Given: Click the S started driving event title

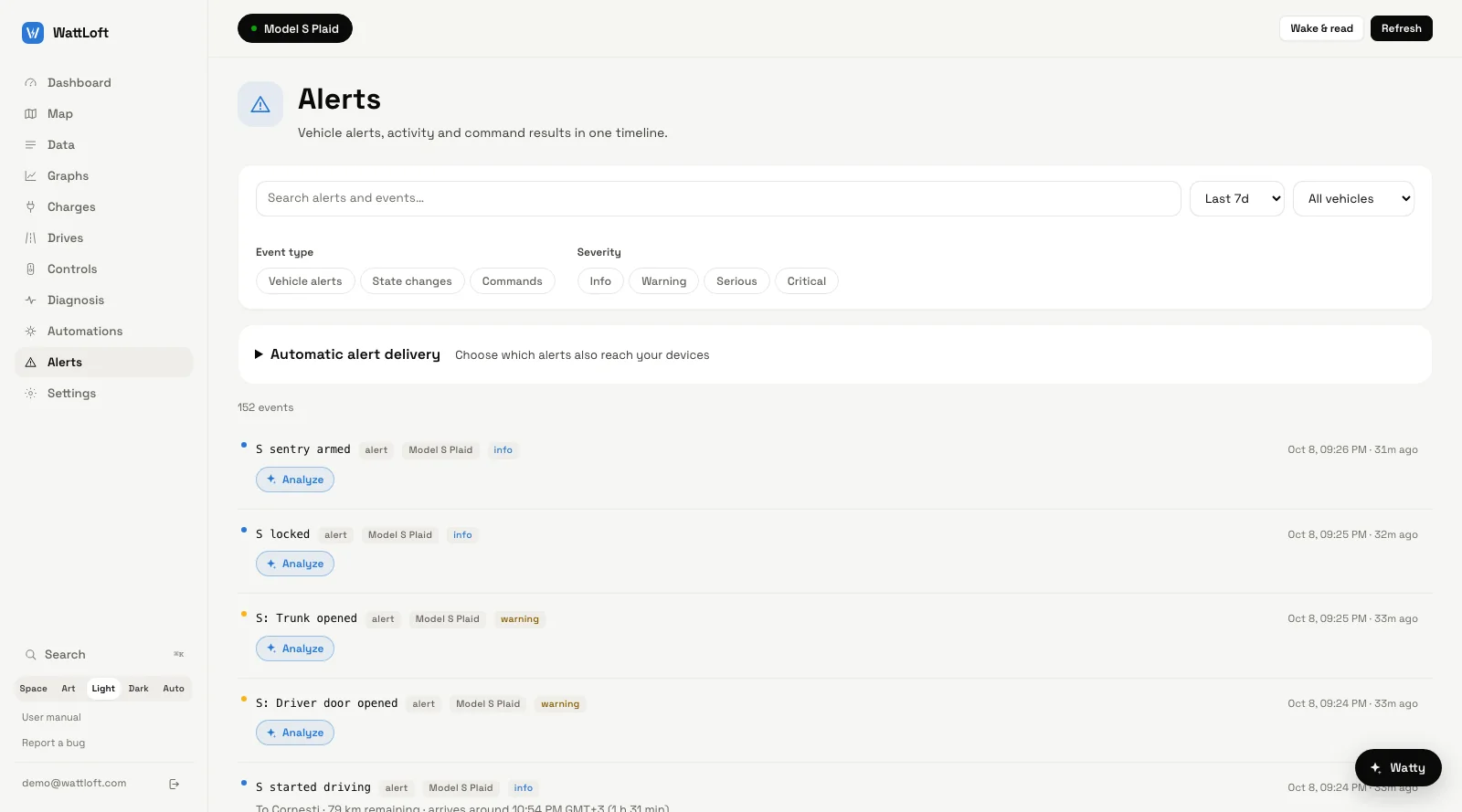Looking at the screenshot, I should [313, 787].
